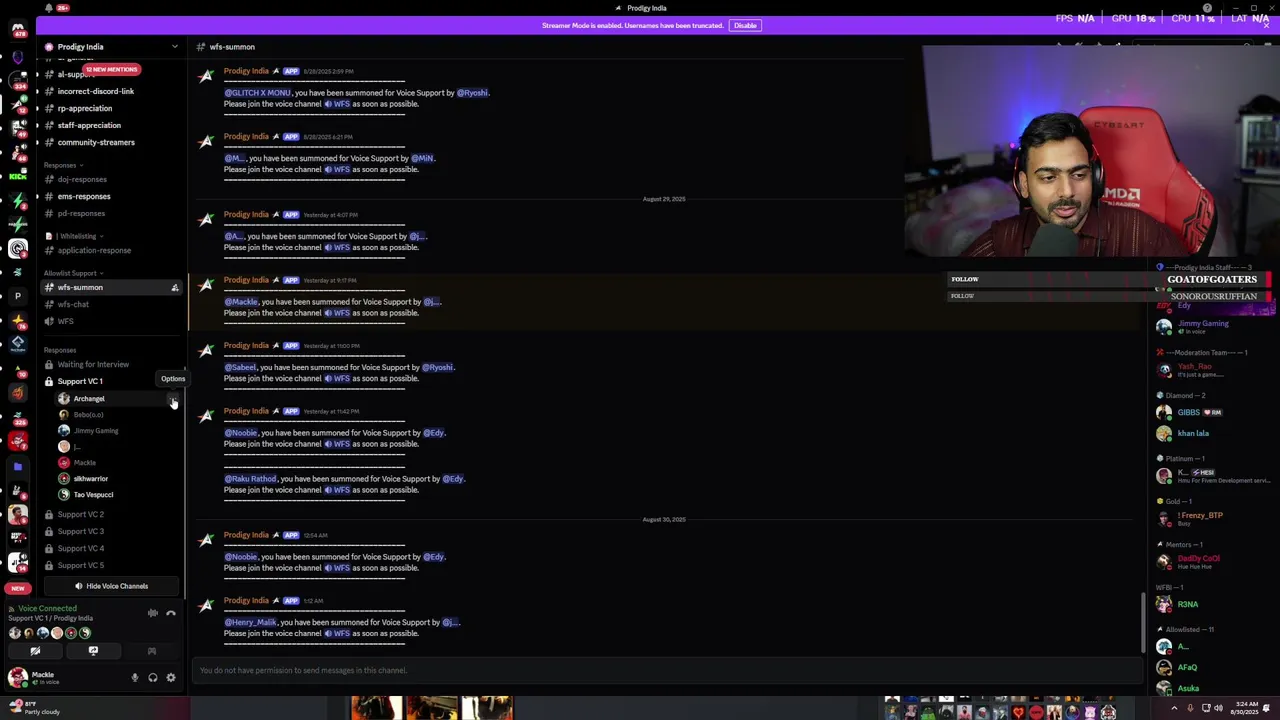The width and height of the screenshot is (1280, 720).
Task: Collapse the Responses category
Action: (61, 165)
